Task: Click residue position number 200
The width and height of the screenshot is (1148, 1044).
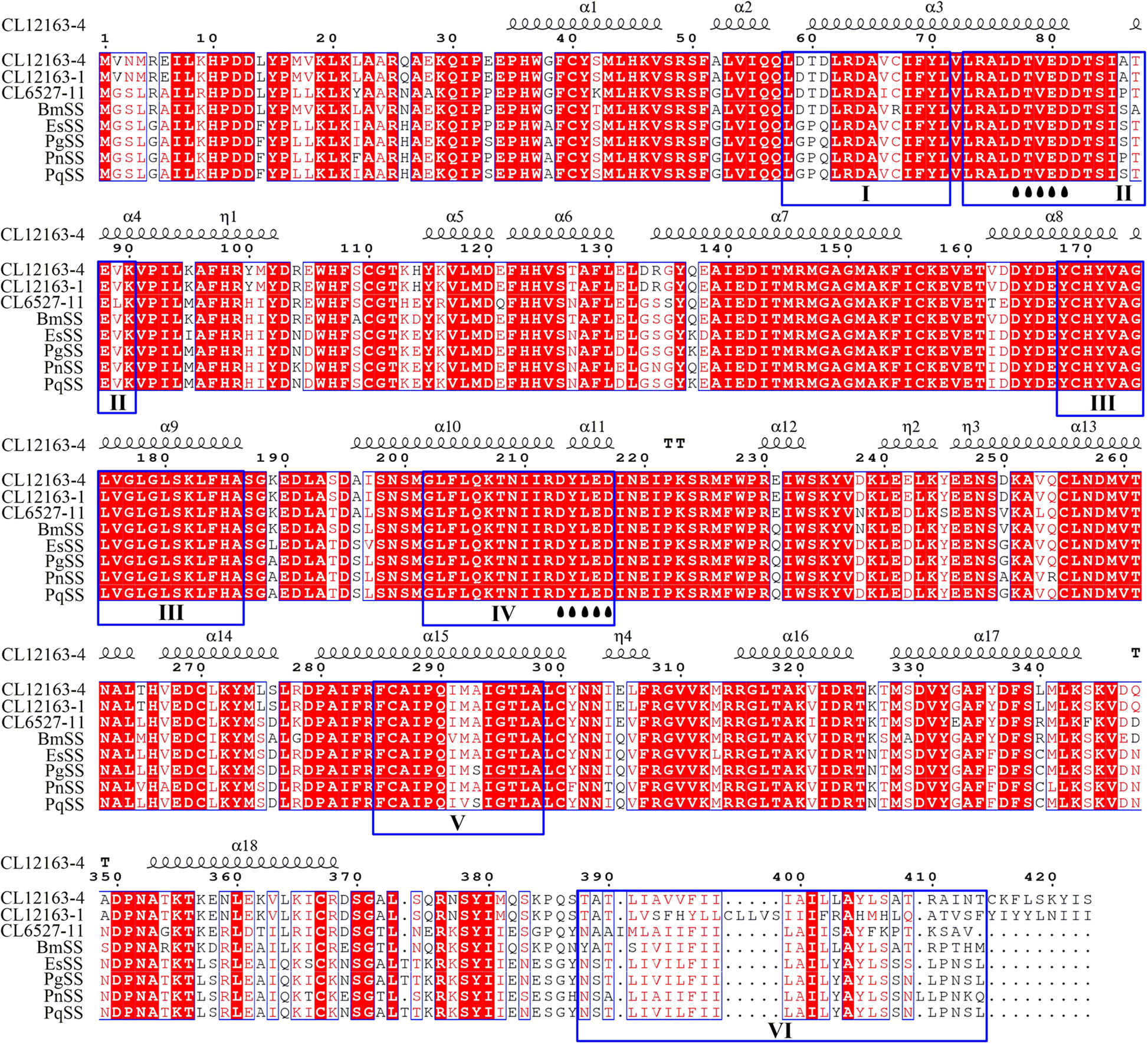Action: [393, 458]
